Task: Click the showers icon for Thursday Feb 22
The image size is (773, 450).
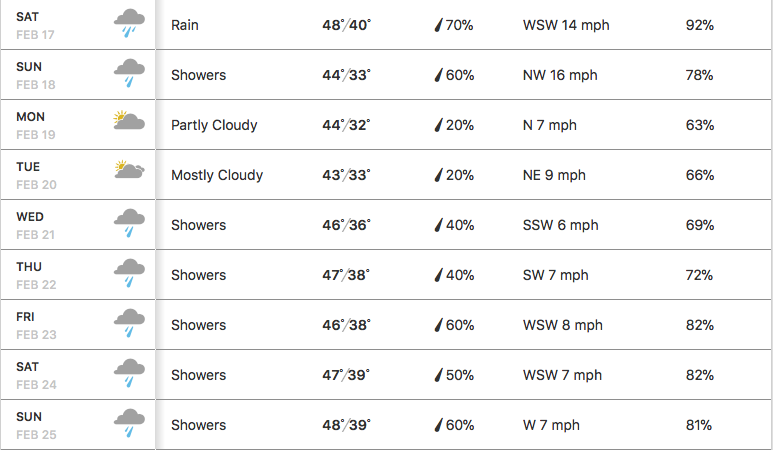Action: click(x=129, y=273)
